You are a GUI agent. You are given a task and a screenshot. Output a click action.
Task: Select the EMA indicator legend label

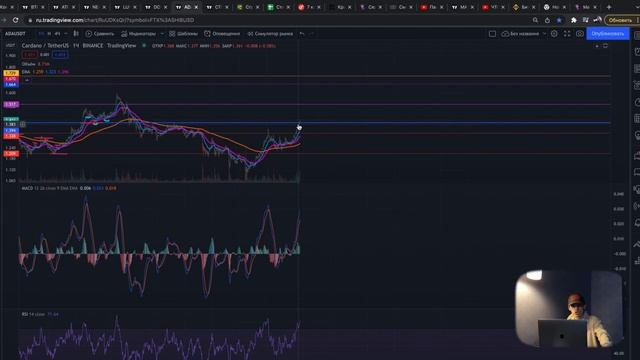click(x=26, y=71)
